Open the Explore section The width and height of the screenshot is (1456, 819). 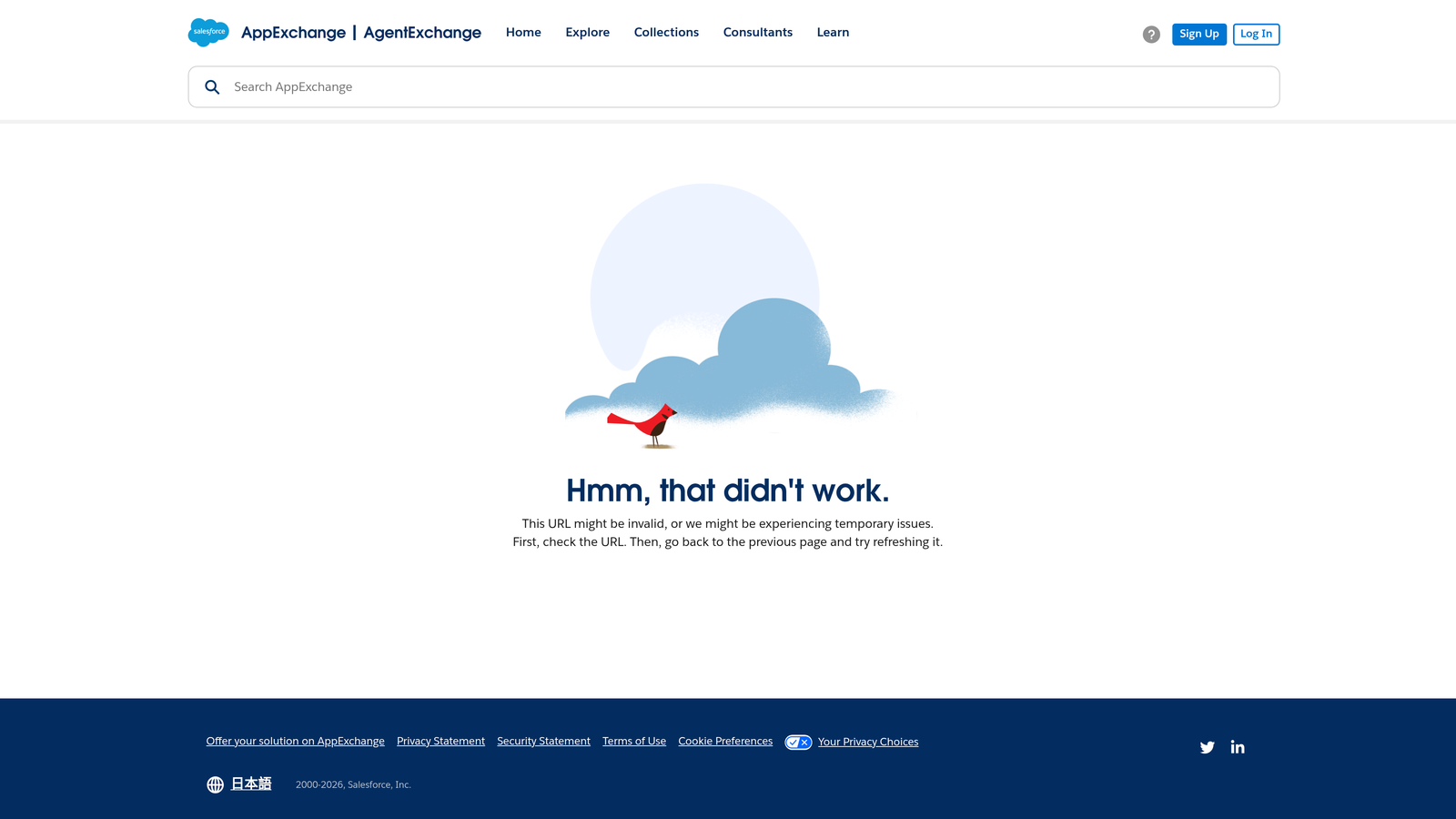click(x=587, y=32)
